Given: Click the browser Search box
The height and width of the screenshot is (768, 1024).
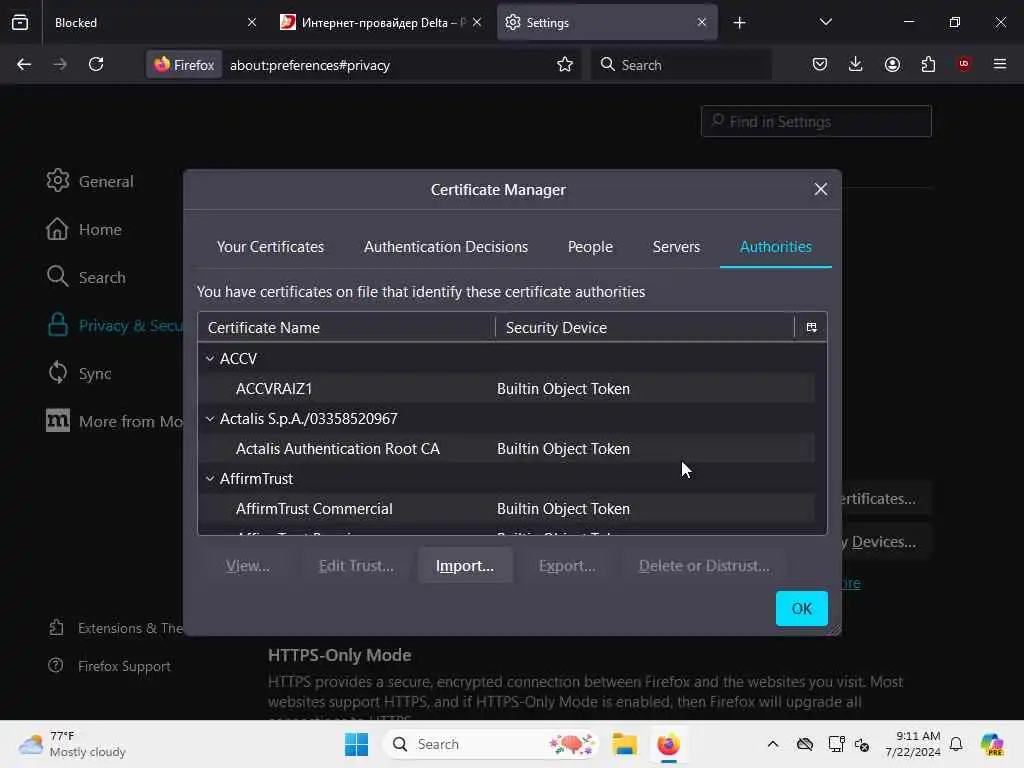Looking at the screenshot, I should click(x=681, y=65).
